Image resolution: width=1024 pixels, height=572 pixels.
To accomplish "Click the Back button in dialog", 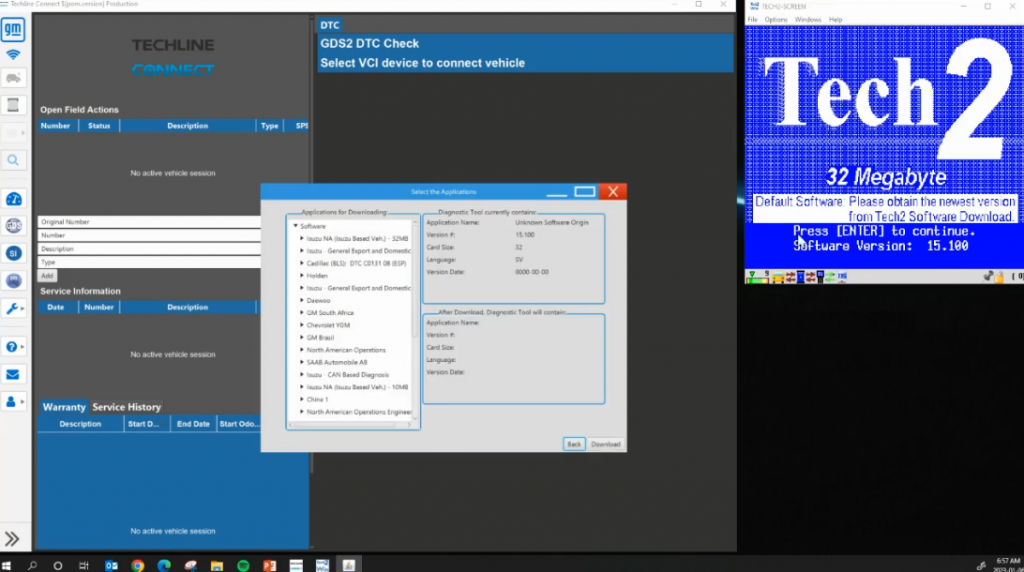I will click(573, 444).
